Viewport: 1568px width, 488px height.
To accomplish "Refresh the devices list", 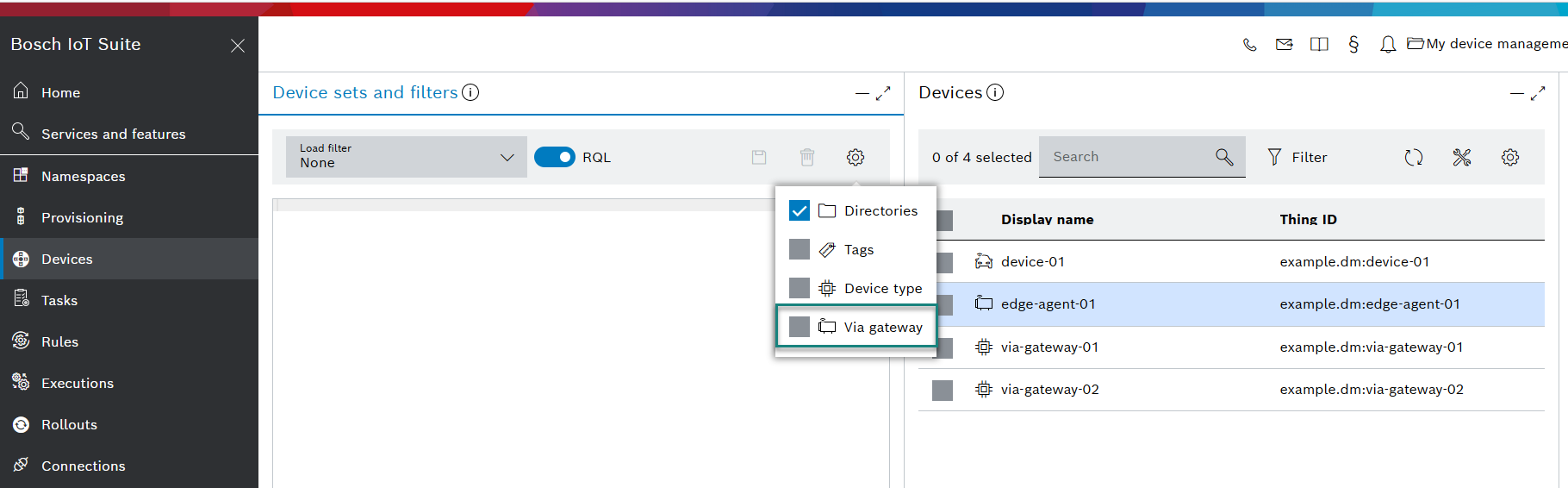I will (x=1414, y=157).
